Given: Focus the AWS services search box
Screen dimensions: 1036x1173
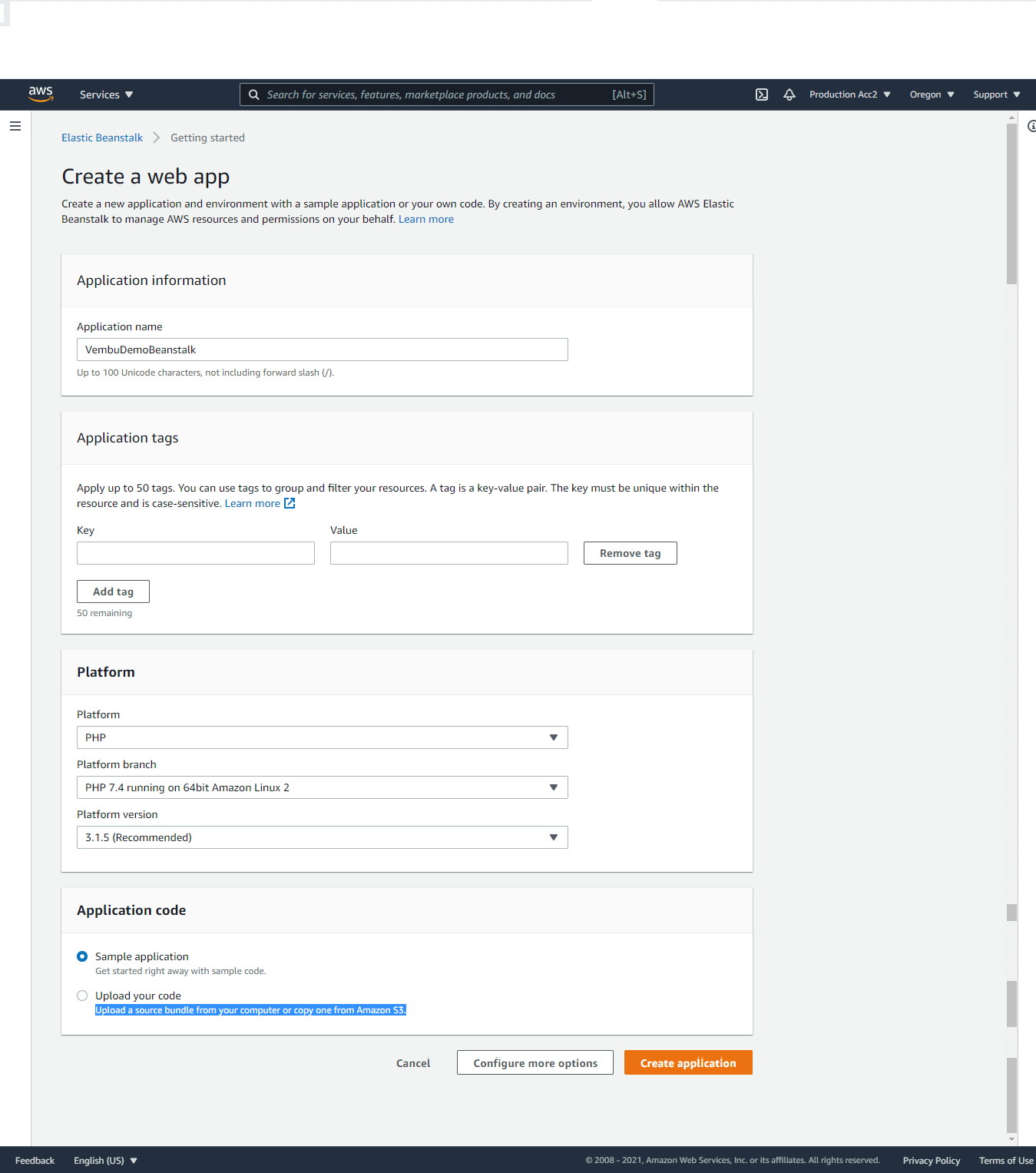Looking at the screenshot, I should [447, 94].
